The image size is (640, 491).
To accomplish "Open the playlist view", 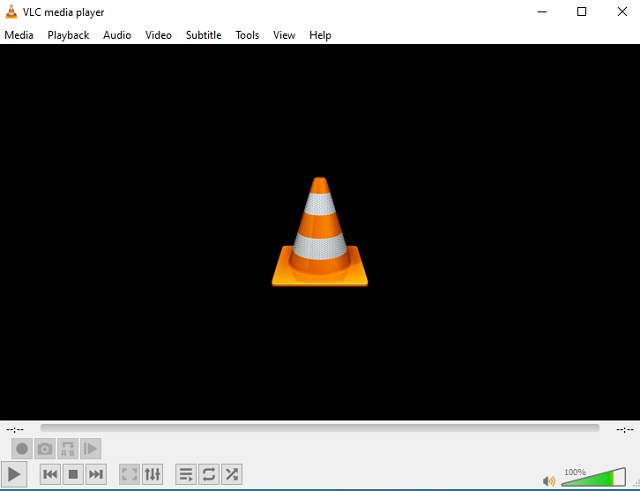I will click(x=186, y=474).
